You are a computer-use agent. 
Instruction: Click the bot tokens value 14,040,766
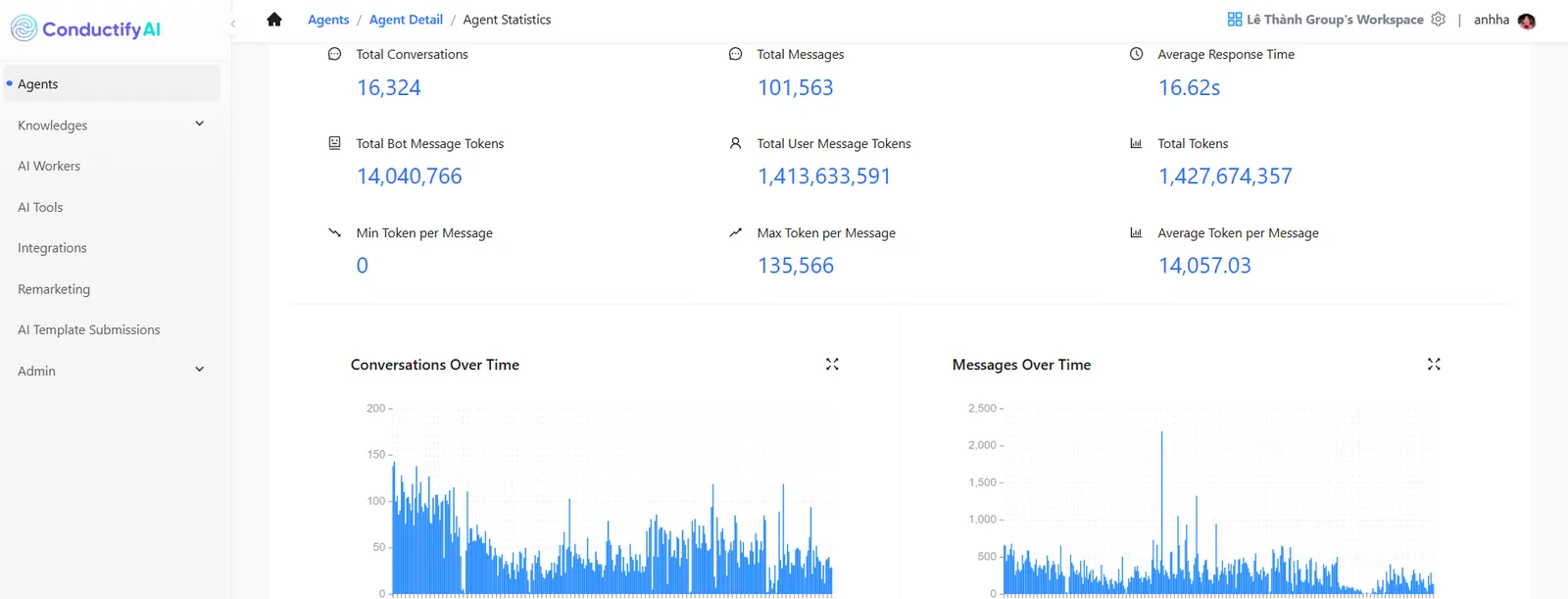(410, 176)
